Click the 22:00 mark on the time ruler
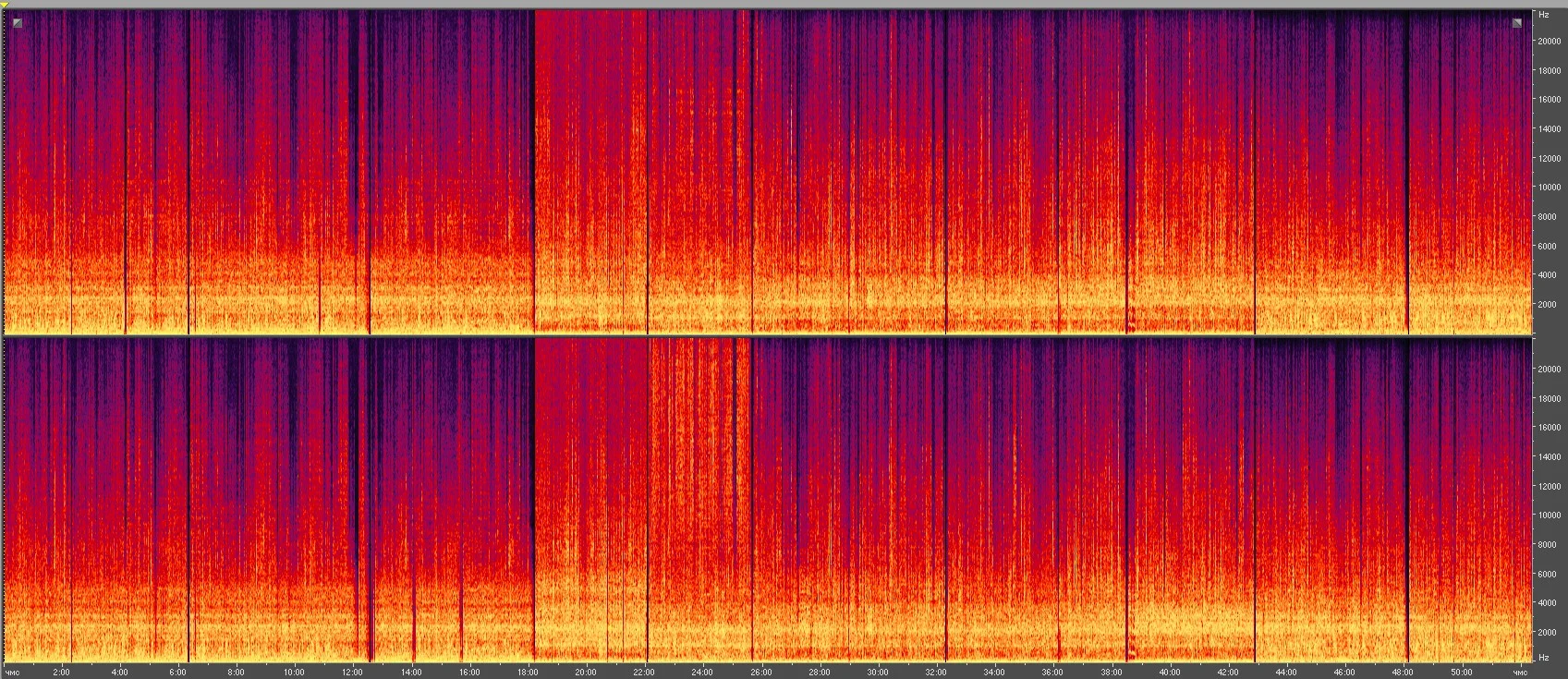1568x679 pixels. coord(644,672)
